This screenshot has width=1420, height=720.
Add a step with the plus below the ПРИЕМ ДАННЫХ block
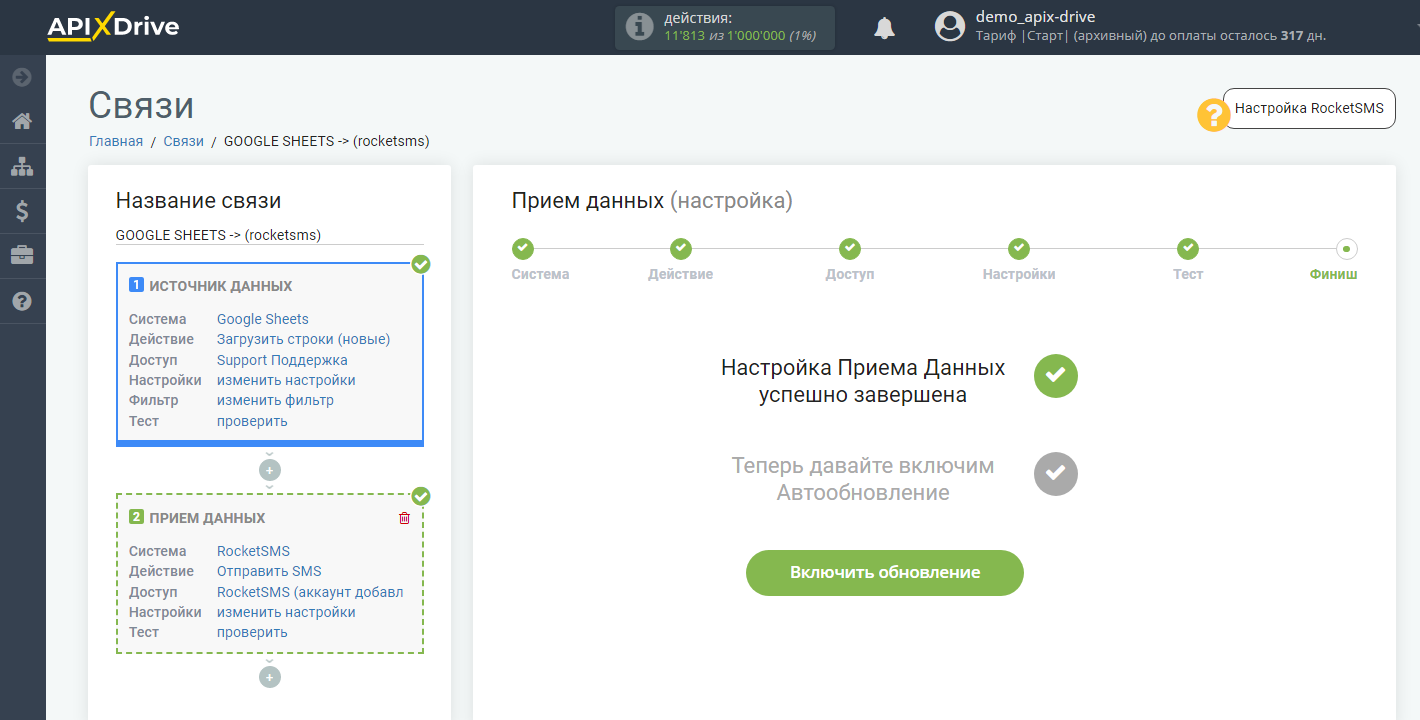[270, 677]
